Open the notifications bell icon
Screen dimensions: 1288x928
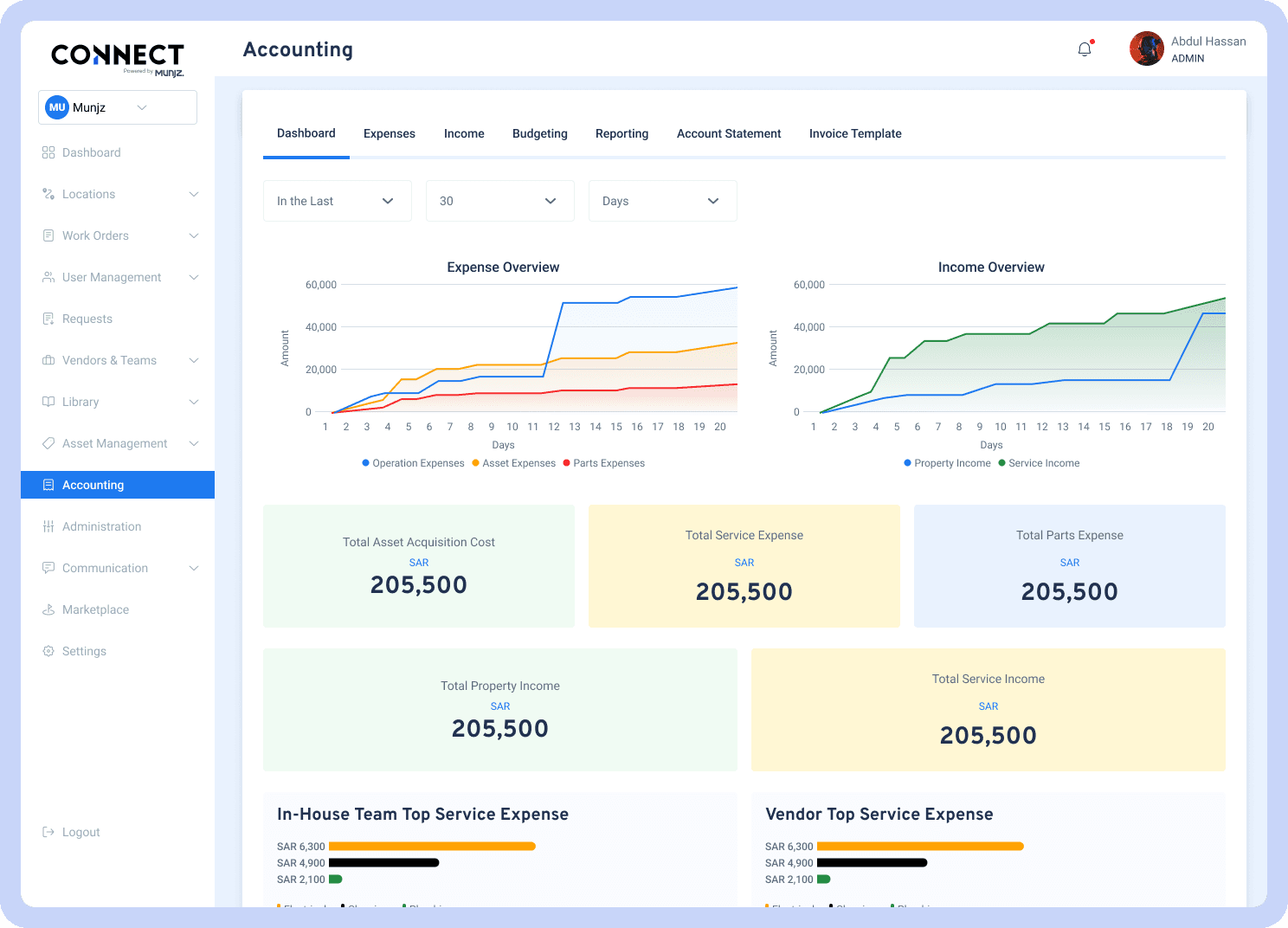coord(1085,49)
